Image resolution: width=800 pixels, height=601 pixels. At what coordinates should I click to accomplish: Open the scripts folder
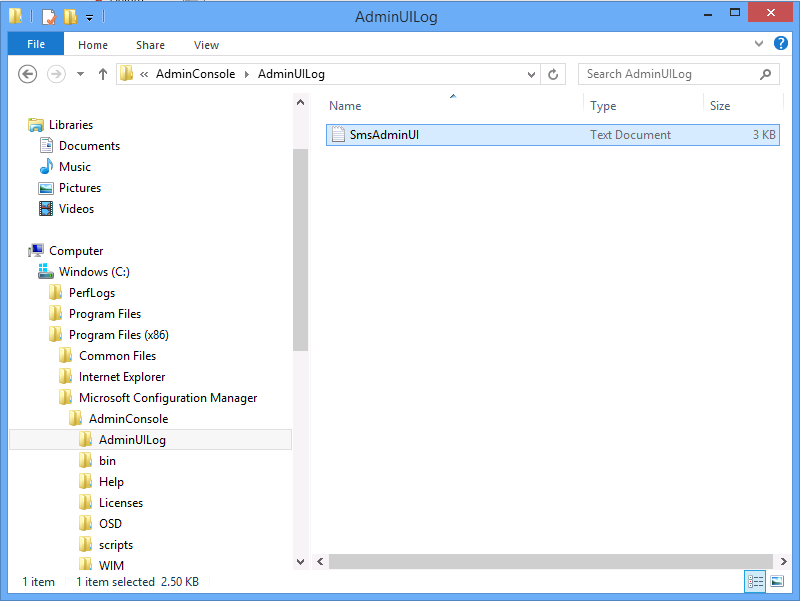coord(116,545)
